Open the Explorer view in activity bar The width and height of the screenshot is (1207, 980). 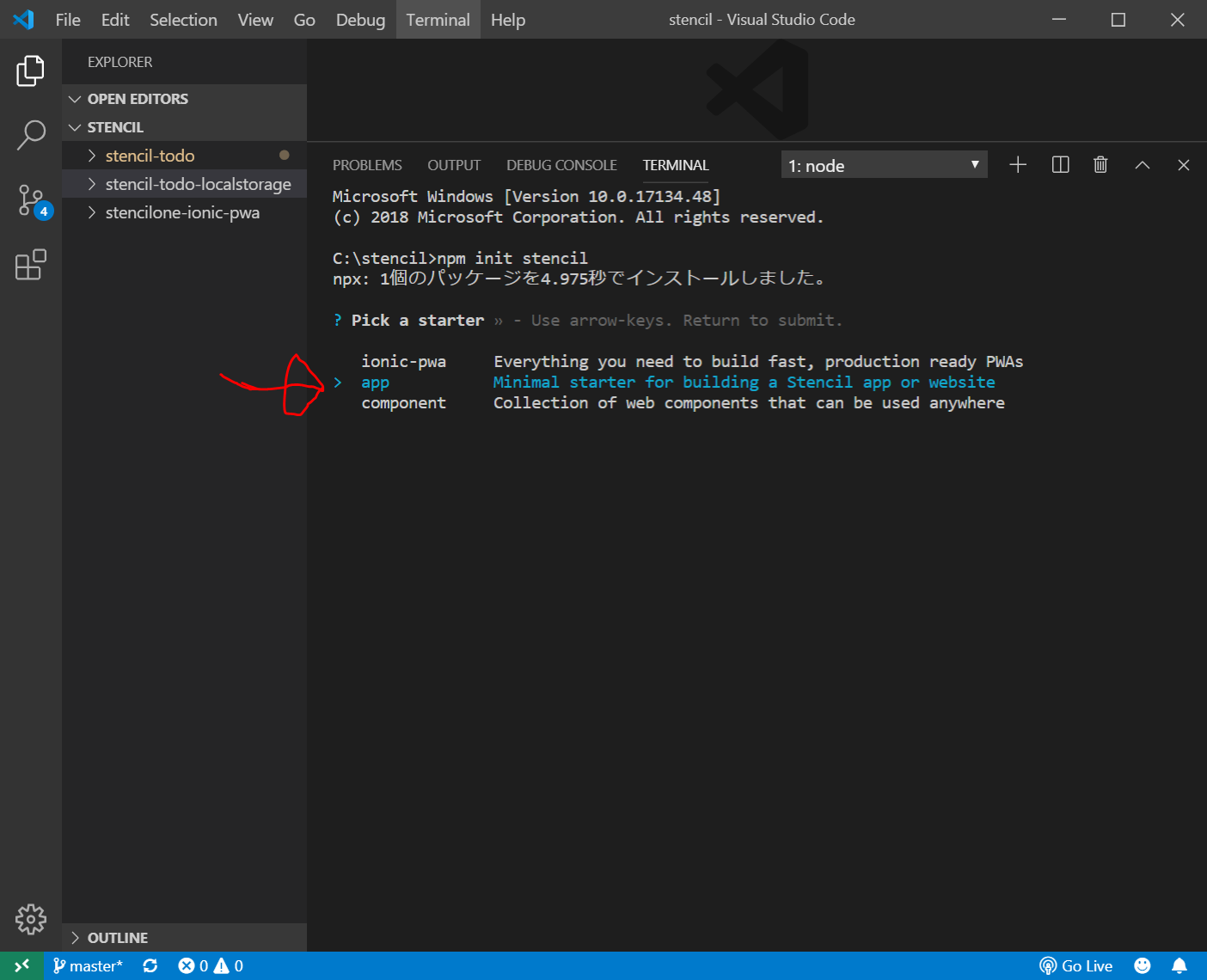[31, 70]
